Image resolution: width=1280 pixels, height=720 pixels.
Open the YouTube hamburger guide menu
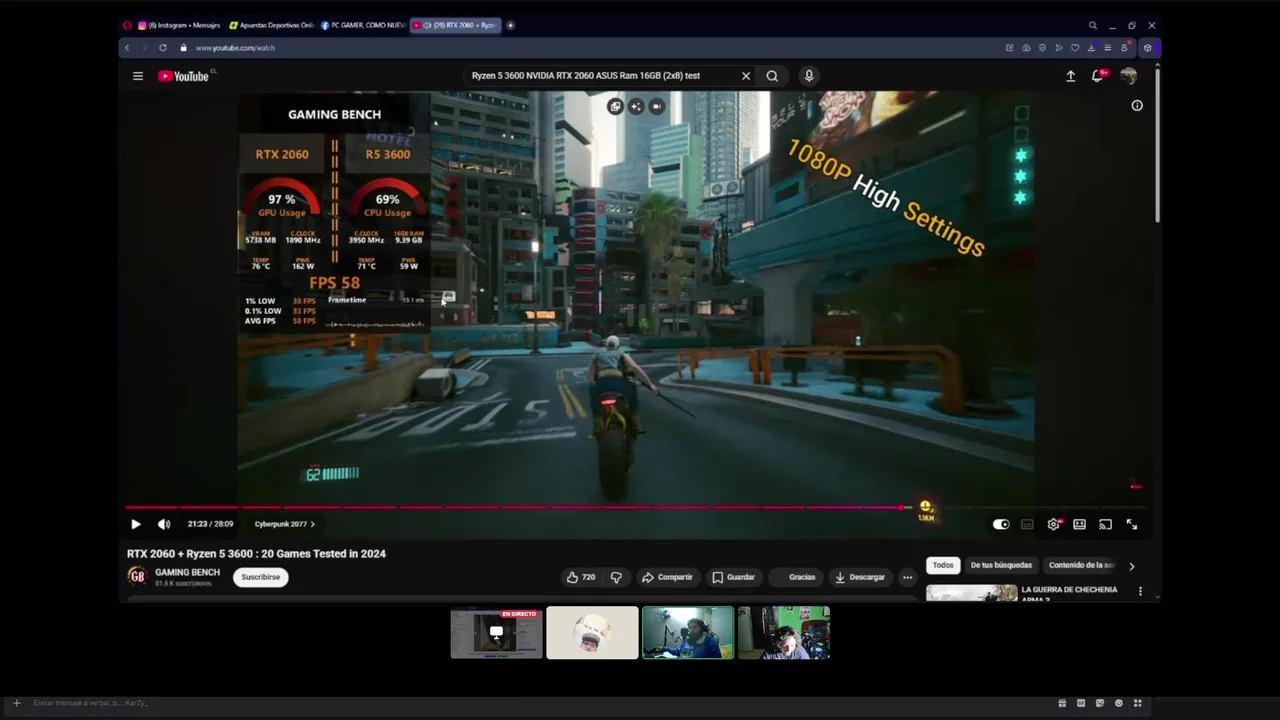click(x=138, y=76)
